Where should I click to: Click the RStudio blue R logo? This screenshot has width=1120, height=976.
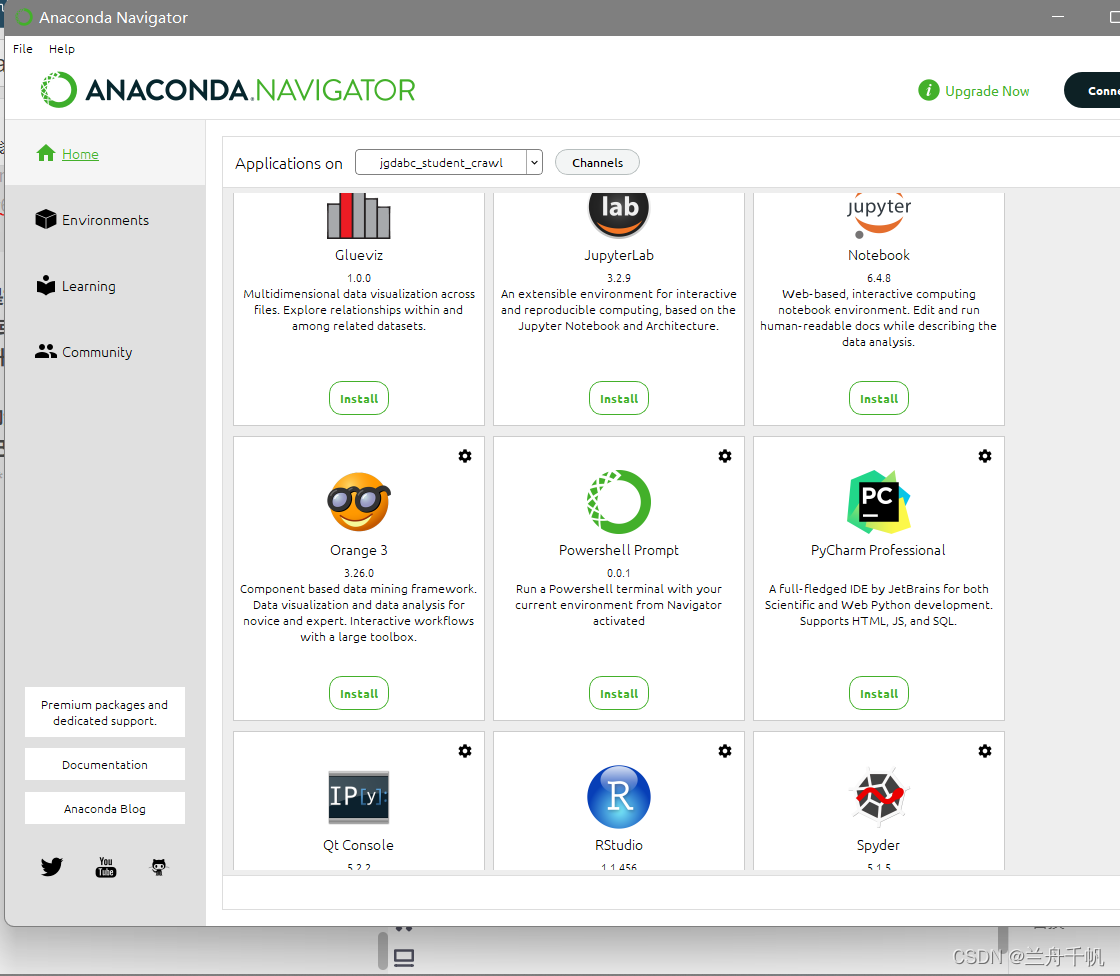click(619, 797)
